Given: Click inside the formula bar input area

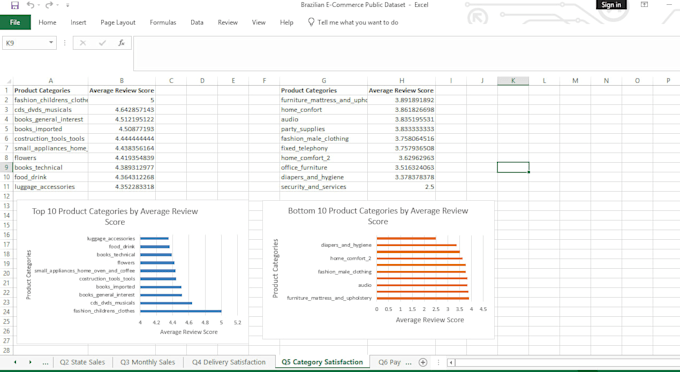Looking at the screenshot, I should pyautogui.click(x=406, y=53).
